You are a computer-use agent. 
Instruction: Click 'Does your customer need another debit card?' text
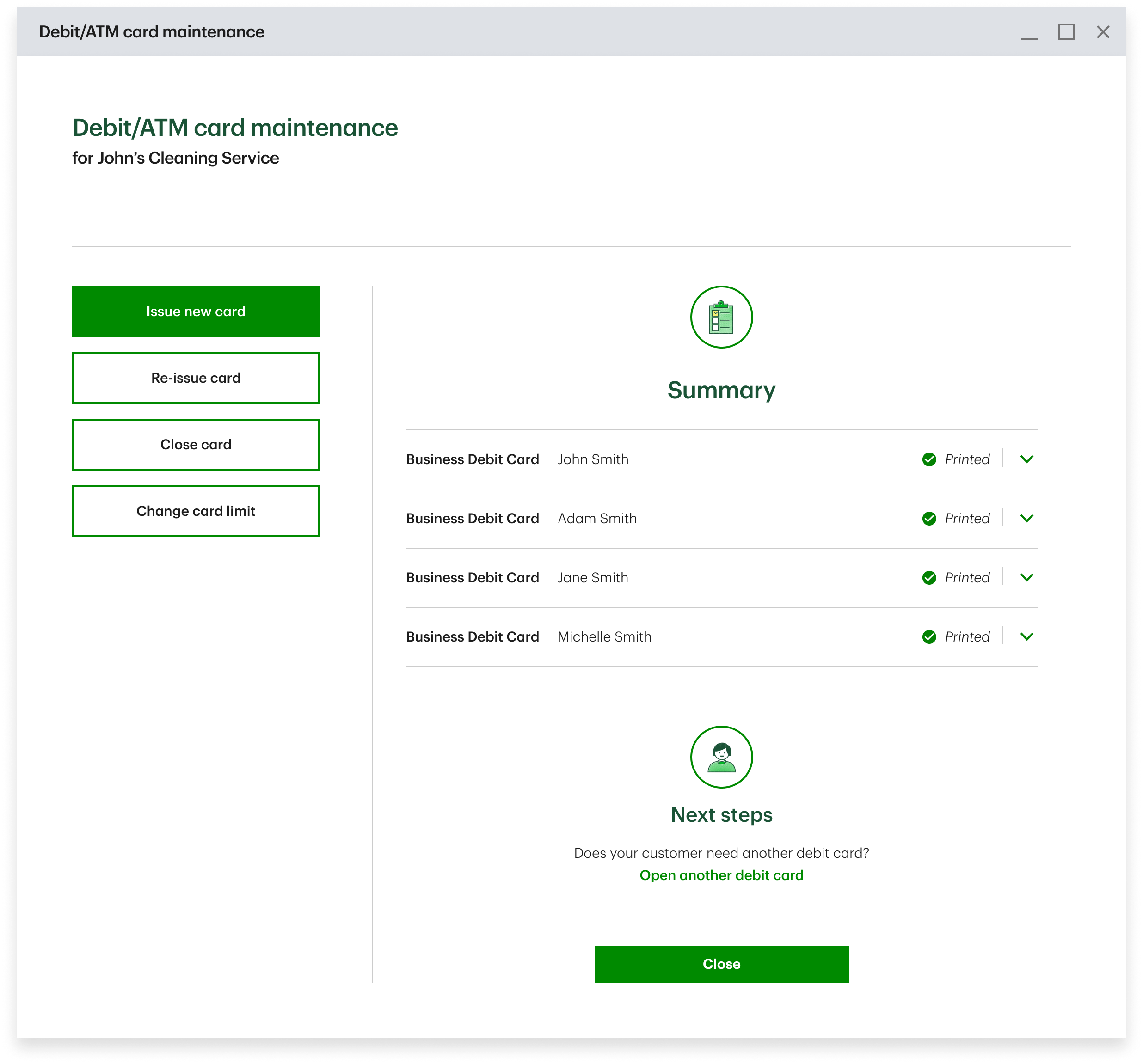point(721,853)
